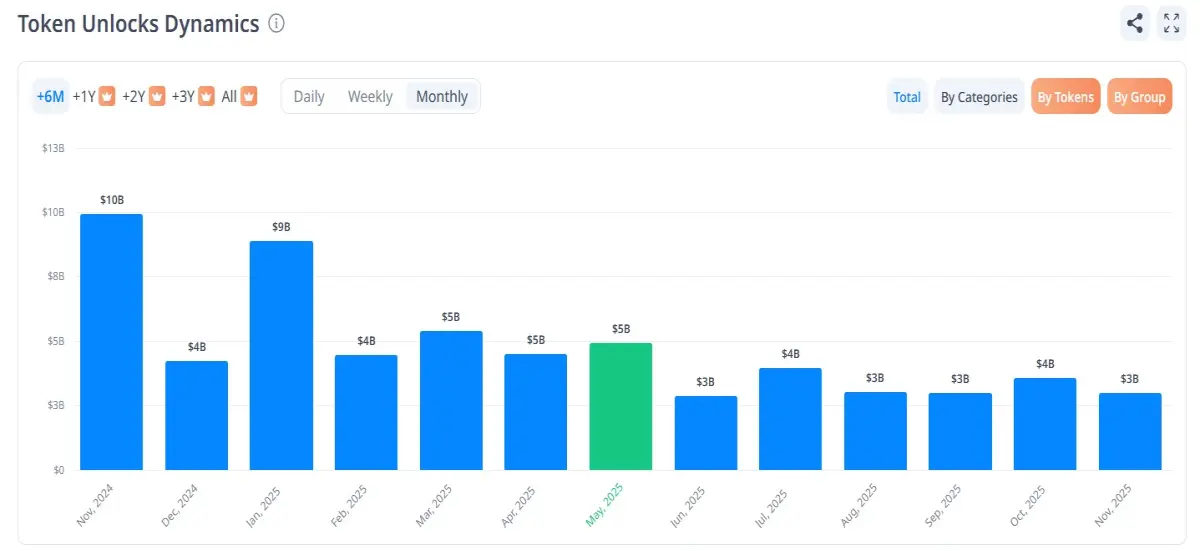Viewport: 1200px width, 551px height.
Task: Switch to By Categories view
Action: [x=979, y=97]
